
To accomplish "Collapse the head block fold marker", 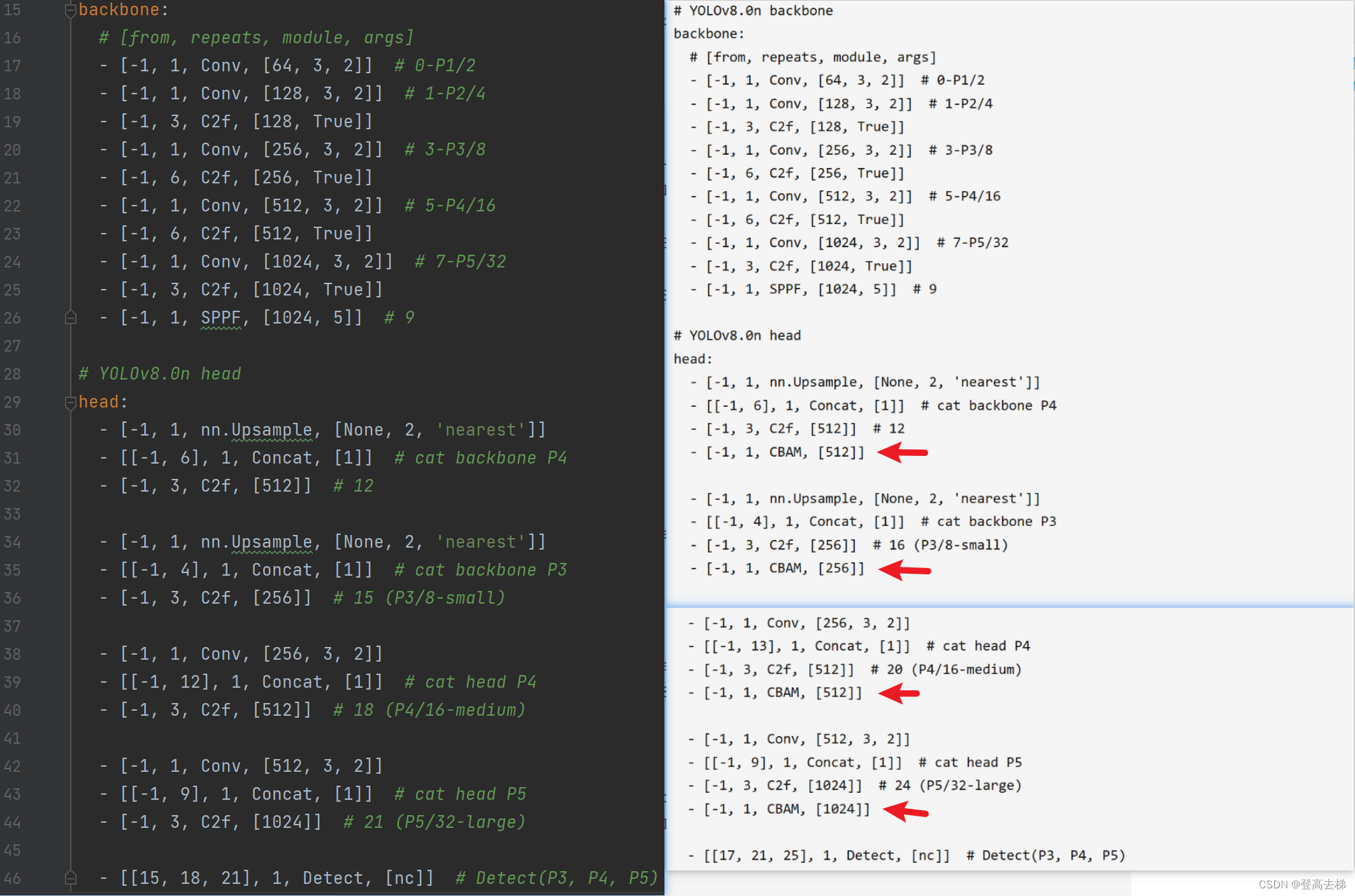I will (71, 402).
